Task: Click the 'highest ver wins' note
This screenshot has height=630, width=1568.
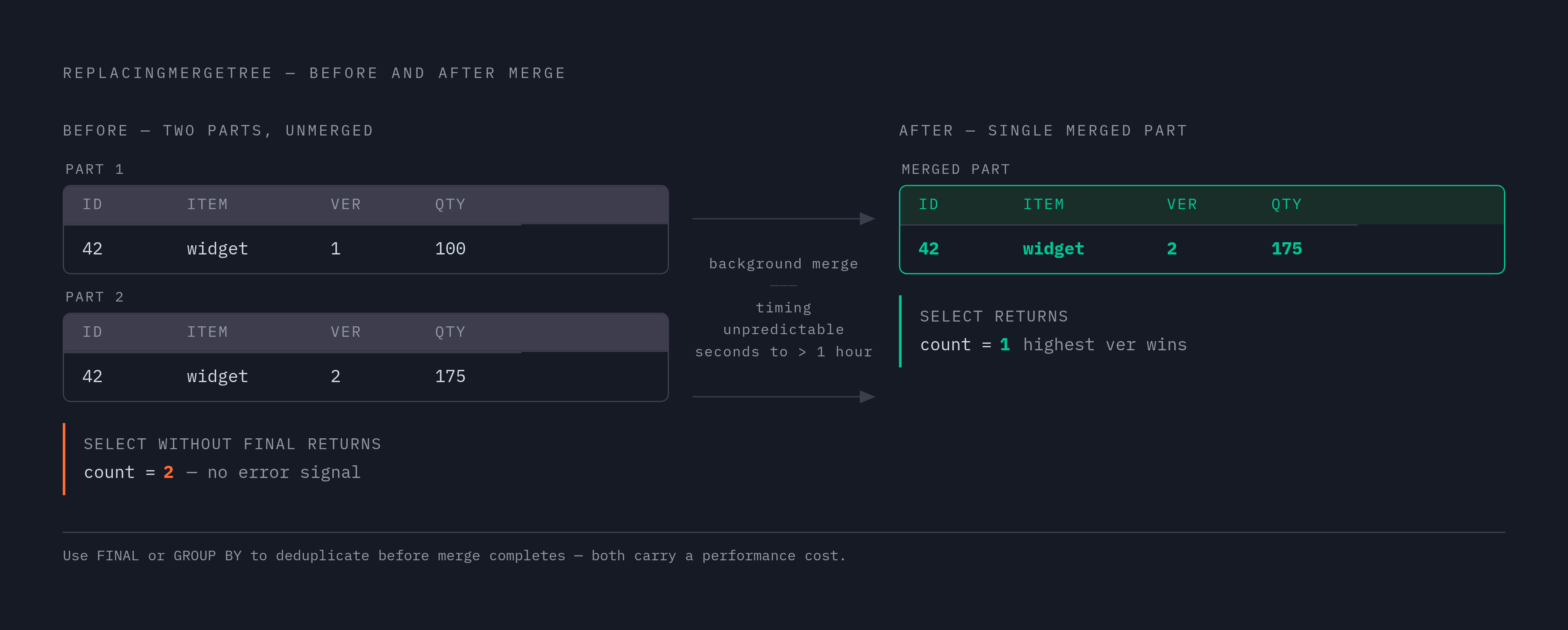Action: [x=1105, y=345]
